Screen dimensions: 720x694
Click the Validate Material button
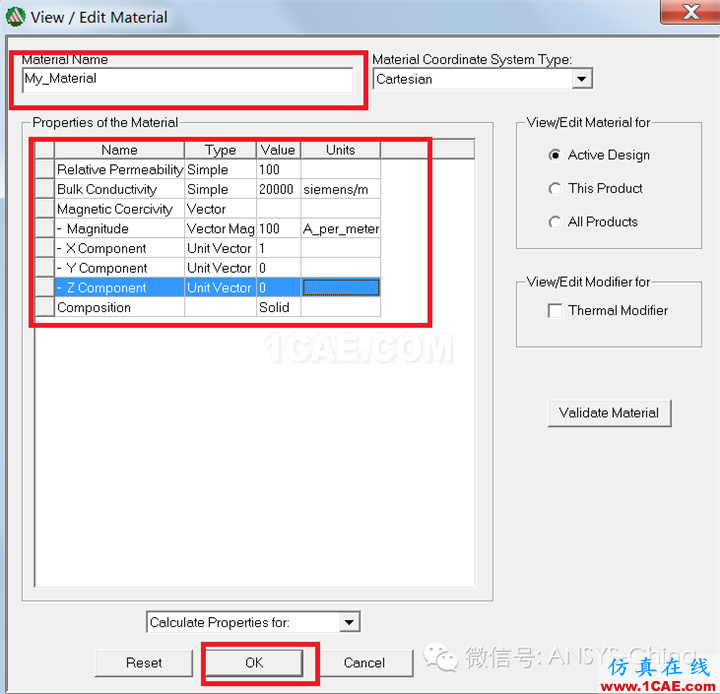pyautogui.click(x=608, y=412)
